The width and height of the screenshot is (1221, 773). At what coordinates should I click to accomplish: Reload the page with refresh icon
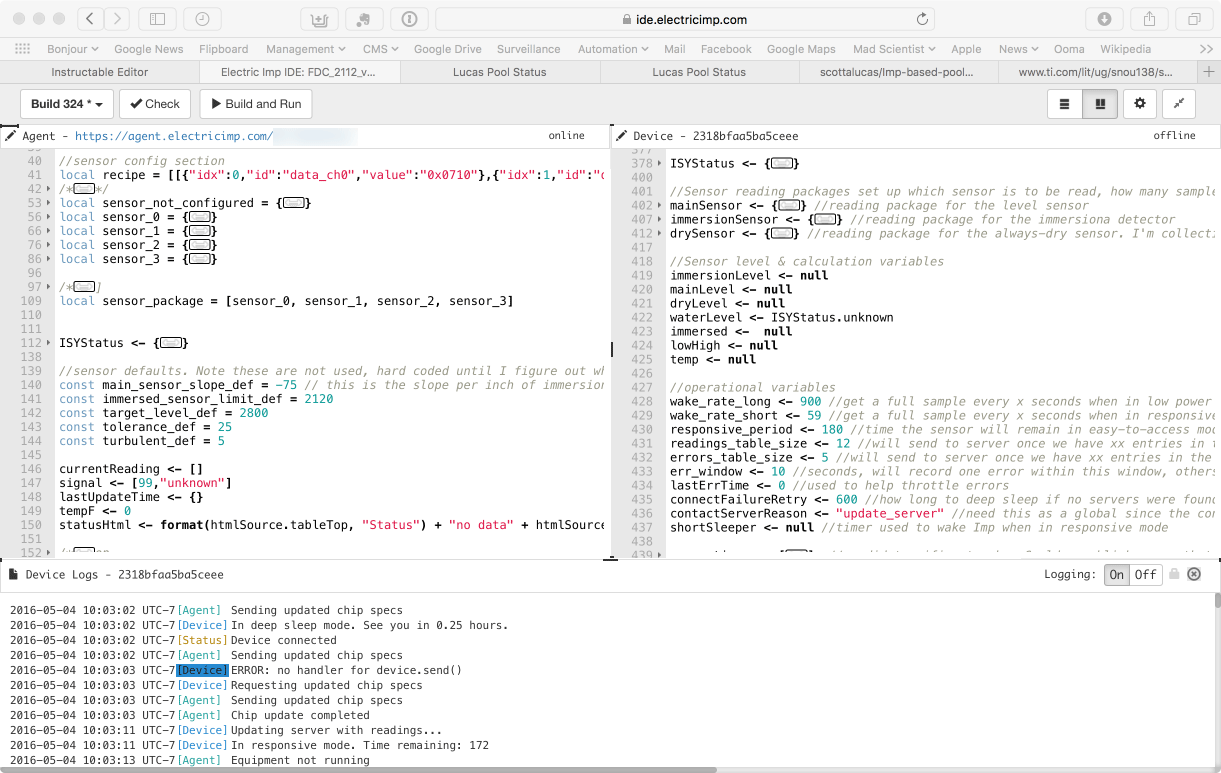click(x=922, y=19)
